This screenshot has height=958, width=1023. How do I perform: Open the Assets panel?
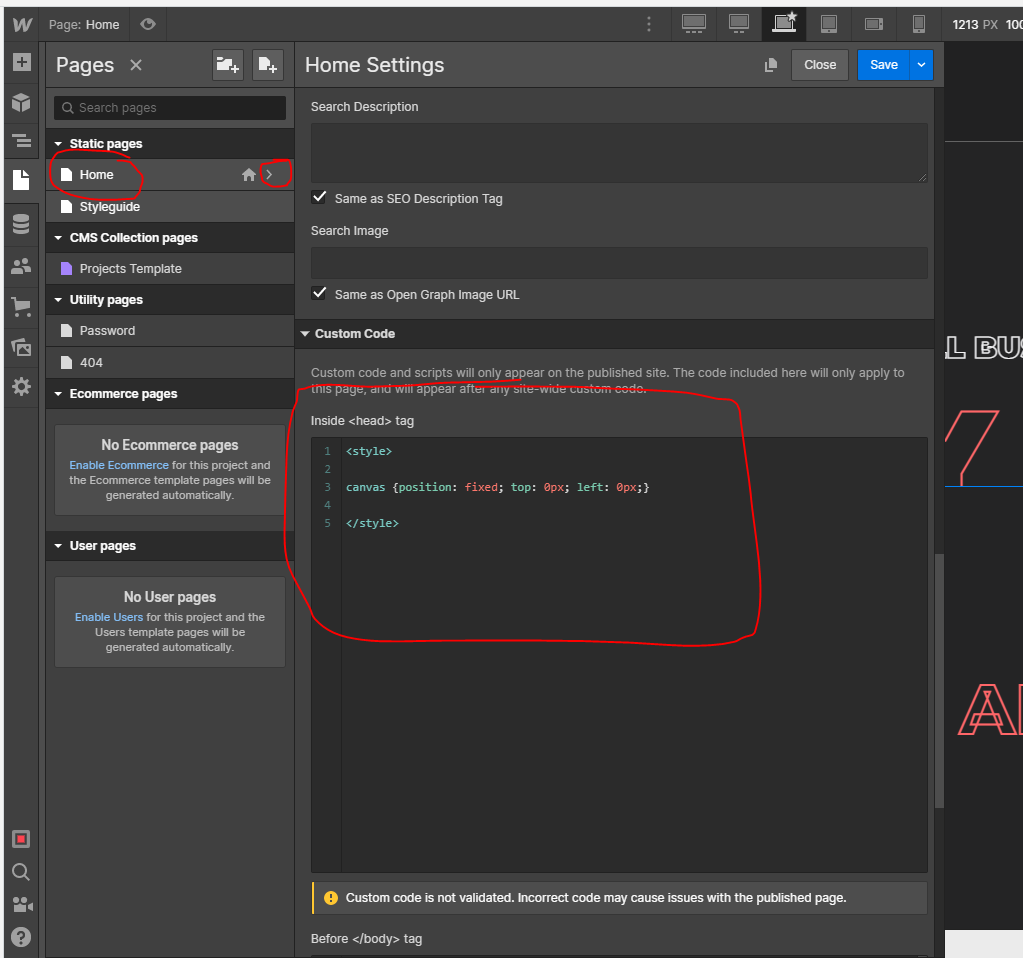pyautogui.click(x=21, y=345)
